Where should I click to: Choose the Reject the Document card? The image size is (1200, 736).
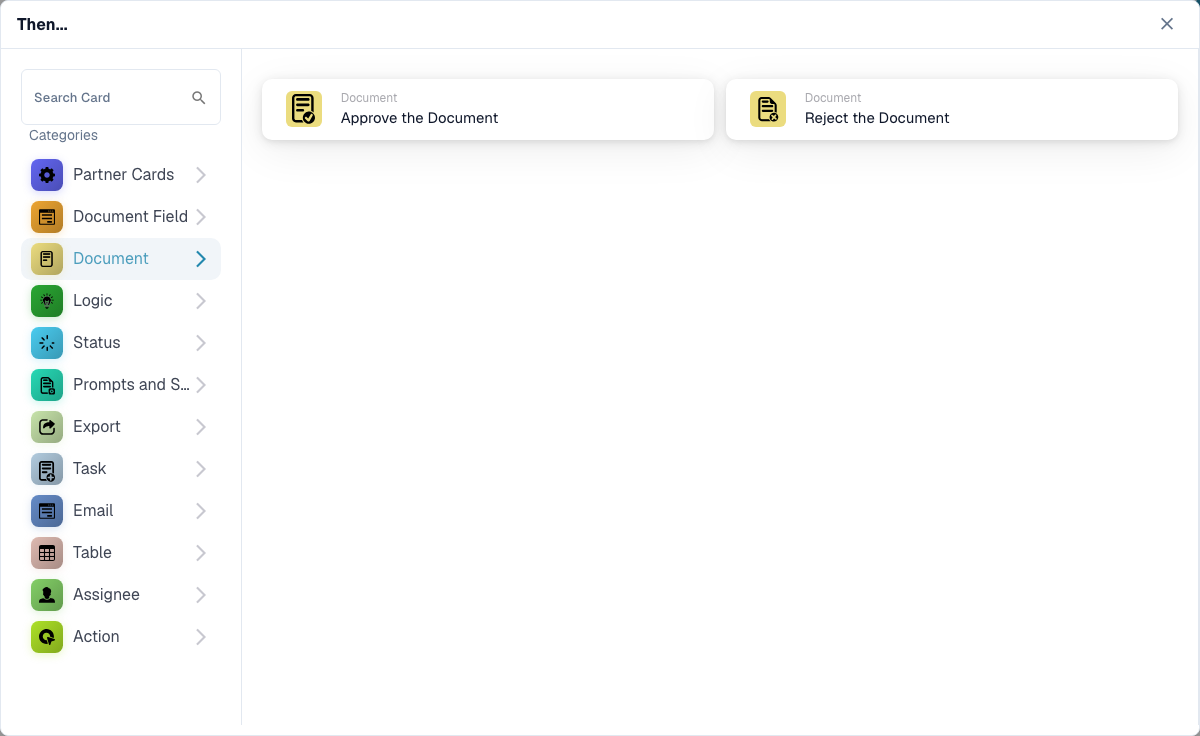tap(952, 109)
